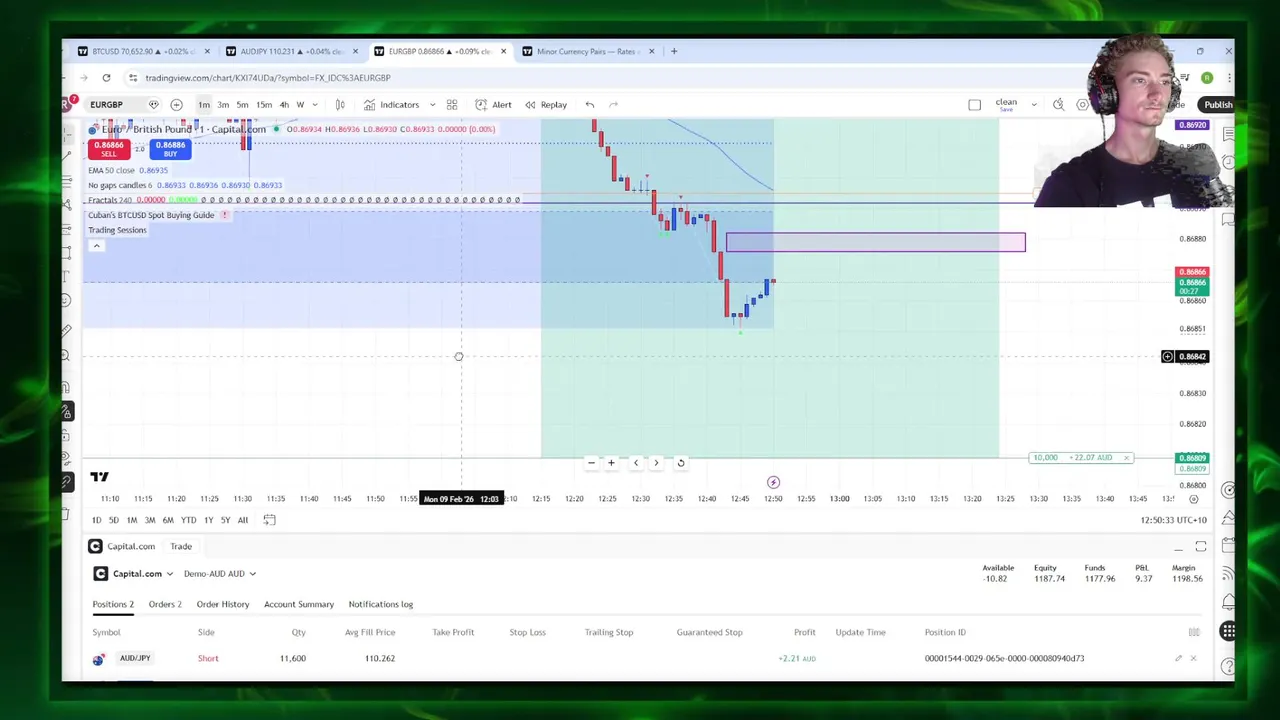This screenshot has height=720, width=1280.
Task: Open the Notifications log tab
Action: tap(380, 604)
